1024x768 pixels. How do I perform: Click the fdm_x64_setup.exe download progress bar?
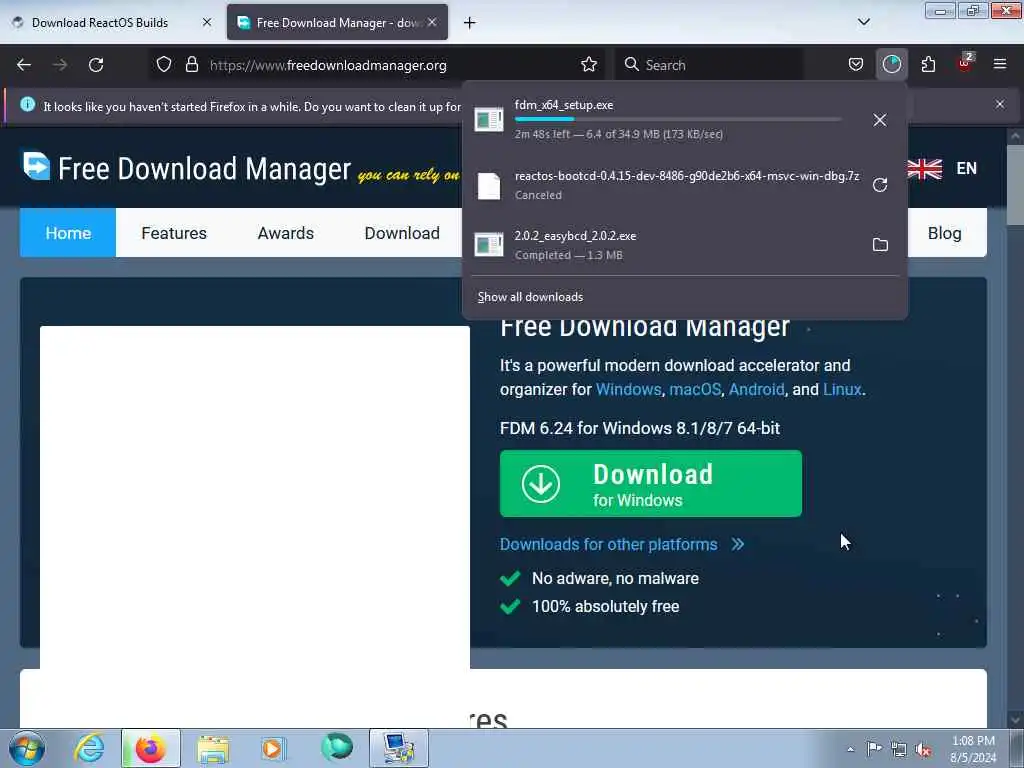coord(678,119)
